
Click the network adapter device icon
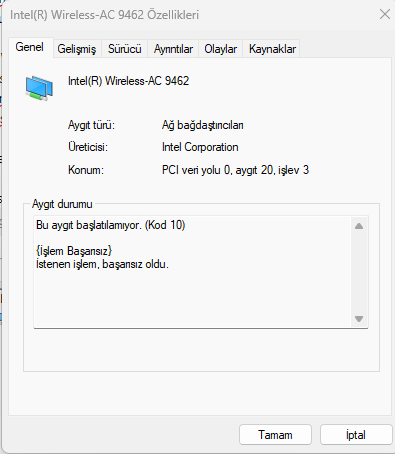pyautogui.click(x=39, y=88)
